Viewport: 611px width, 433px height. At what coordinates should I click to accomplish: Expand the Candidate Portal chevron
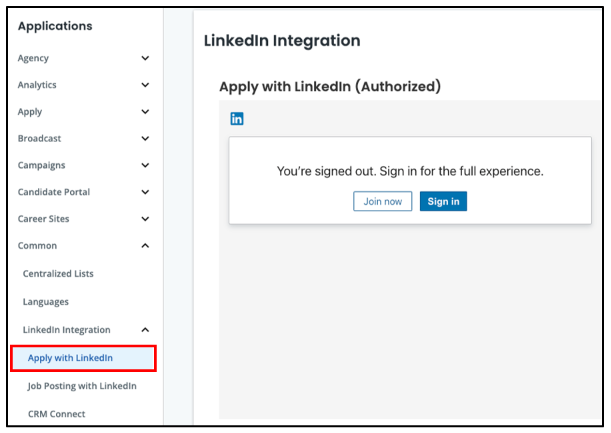click(145, 192)
